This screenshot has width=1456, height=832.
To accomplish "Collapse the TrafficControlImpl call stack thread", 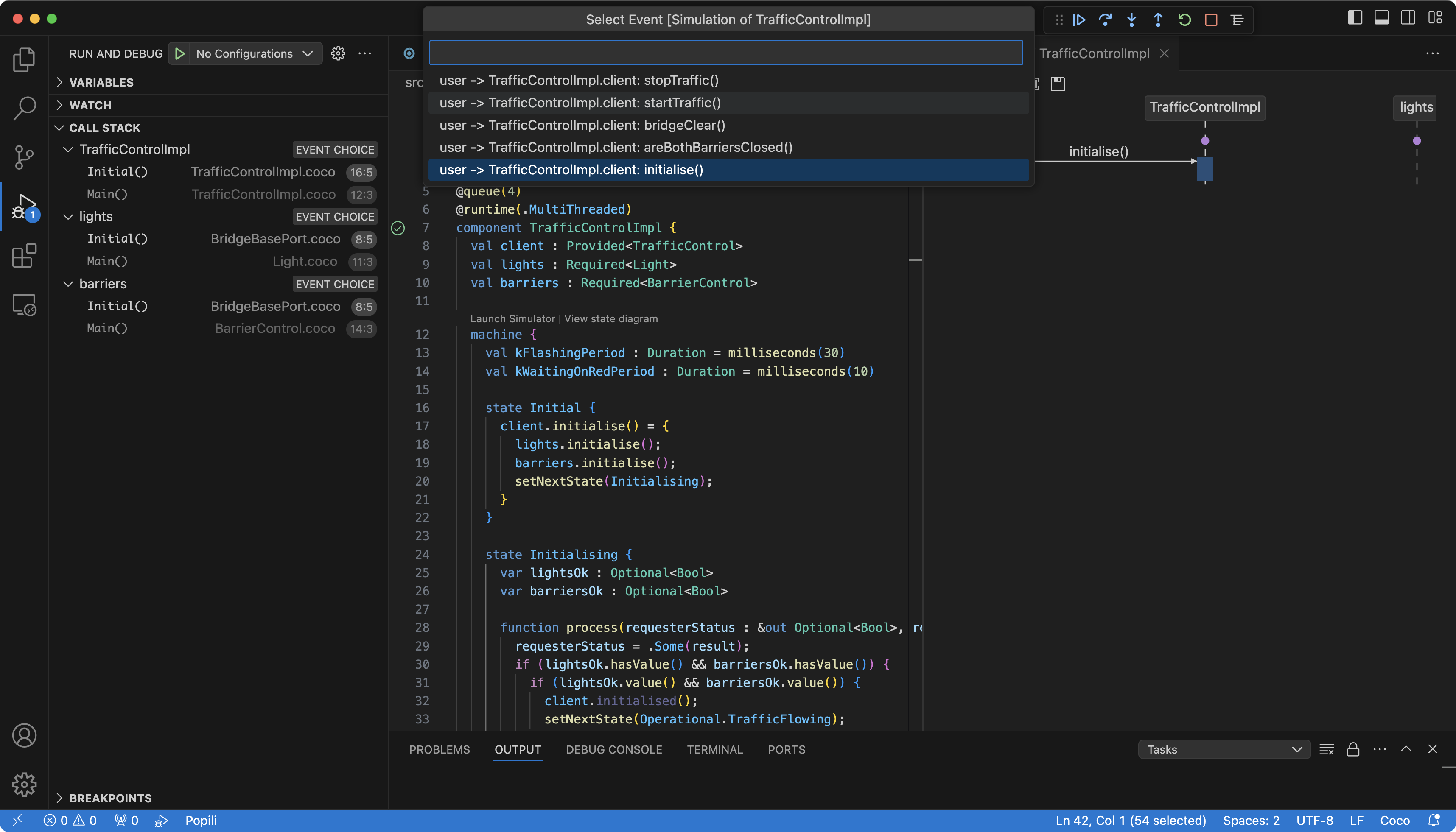I will pos(68,150).
